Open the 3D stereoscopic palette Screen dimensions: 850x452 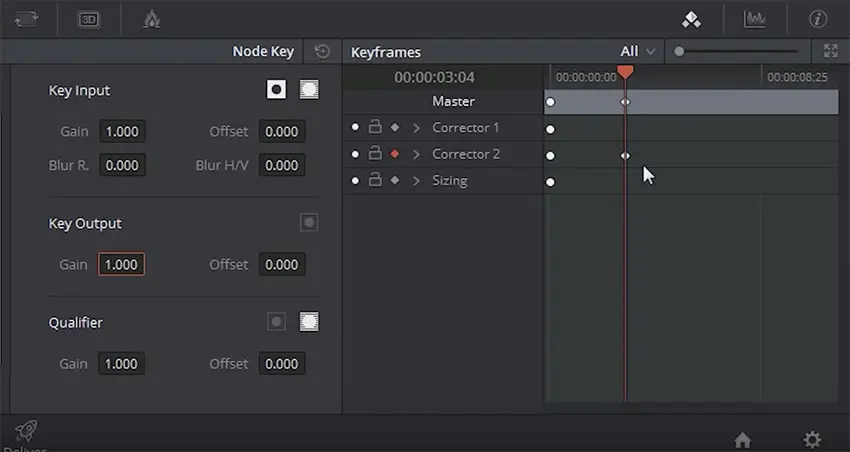88,20
